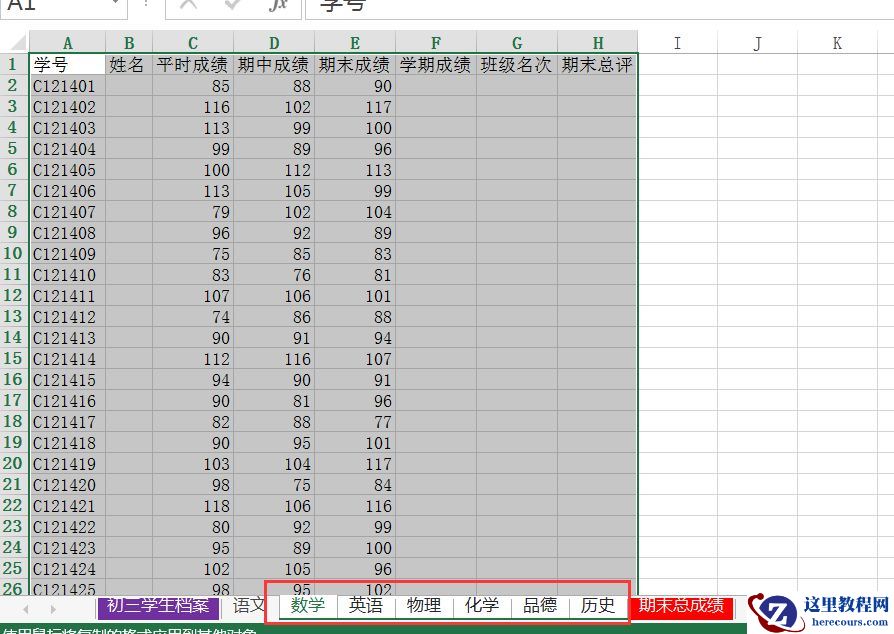The width and height of the screenshot is (894, 634).
Task: Select column A header
Action: click(67, 43)
